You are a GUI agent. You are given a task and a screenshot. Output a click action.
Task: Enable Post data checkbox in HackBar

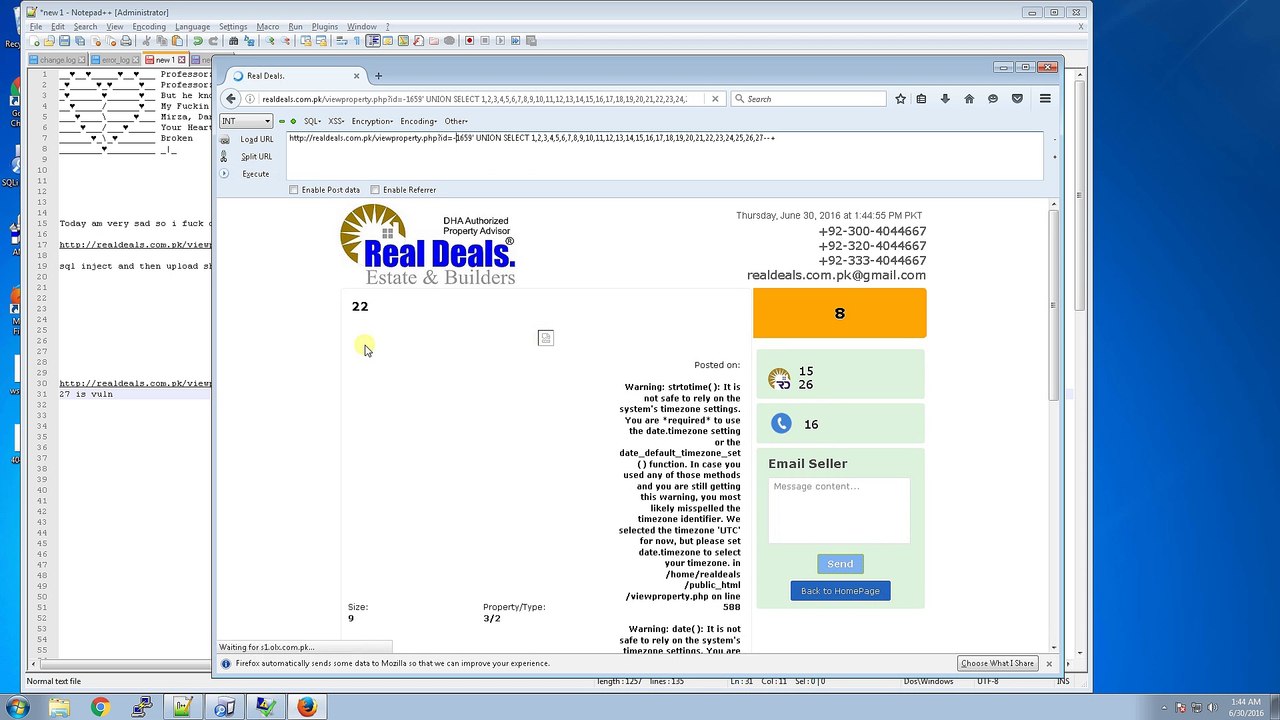pyautogui.click(x=293, y=190)
